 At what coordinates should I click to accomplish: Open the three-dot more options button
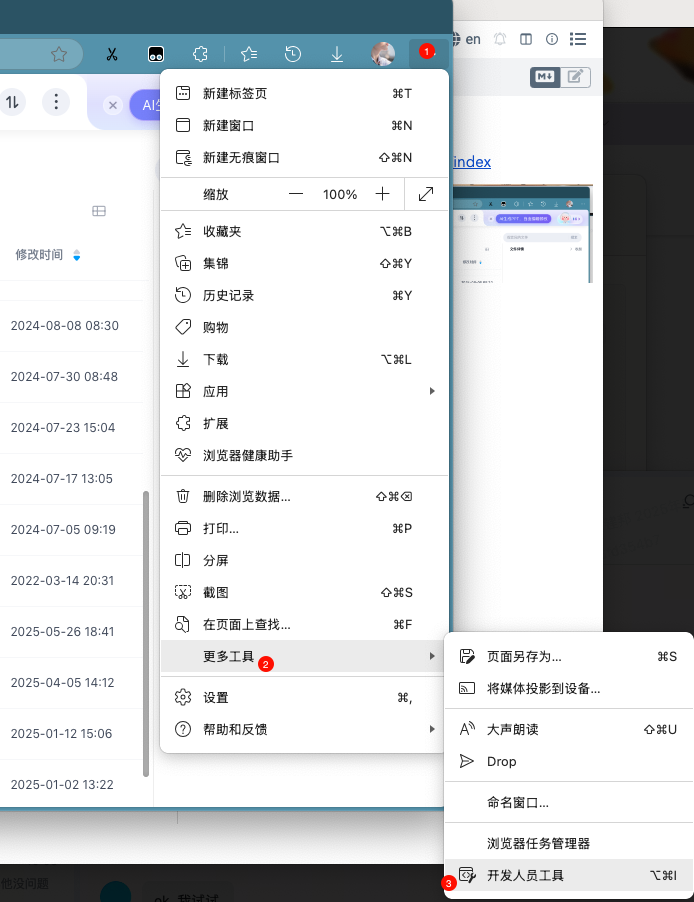click(x=56, y=102)
